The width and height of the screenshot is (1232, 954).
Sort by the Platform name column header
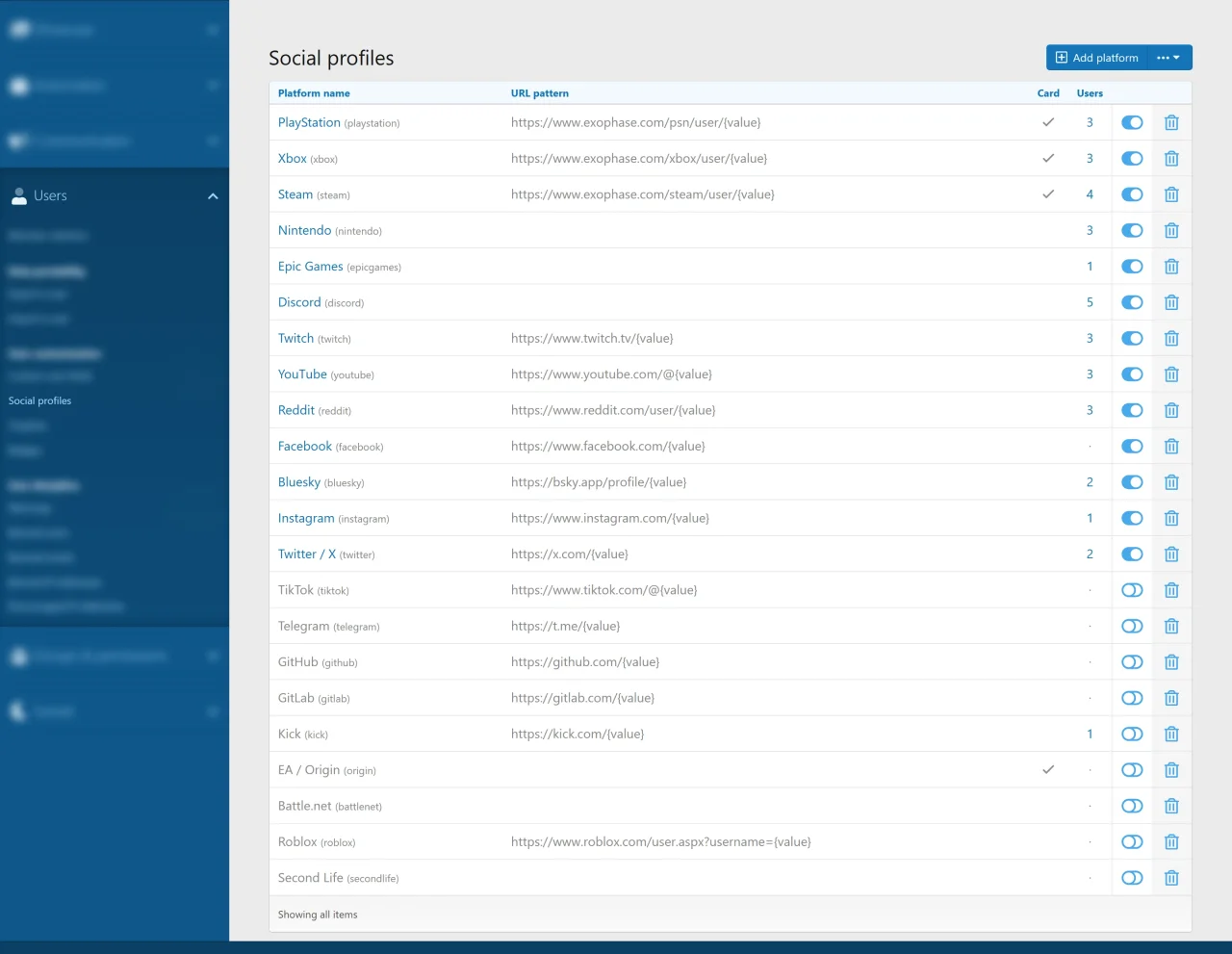tap(314, 93)
